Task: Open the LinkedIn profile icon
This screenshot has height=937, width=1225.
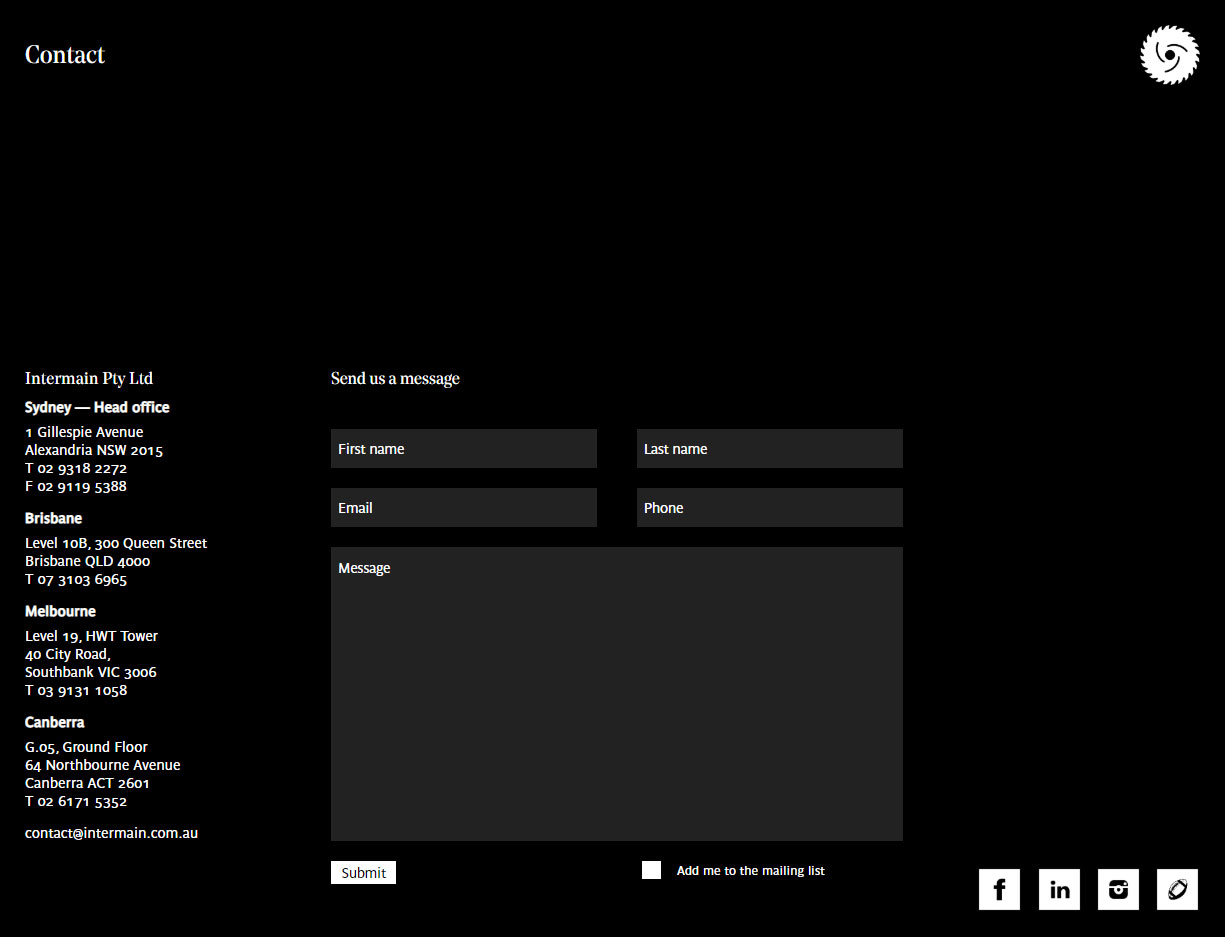Action: [x=1059, y=889]
